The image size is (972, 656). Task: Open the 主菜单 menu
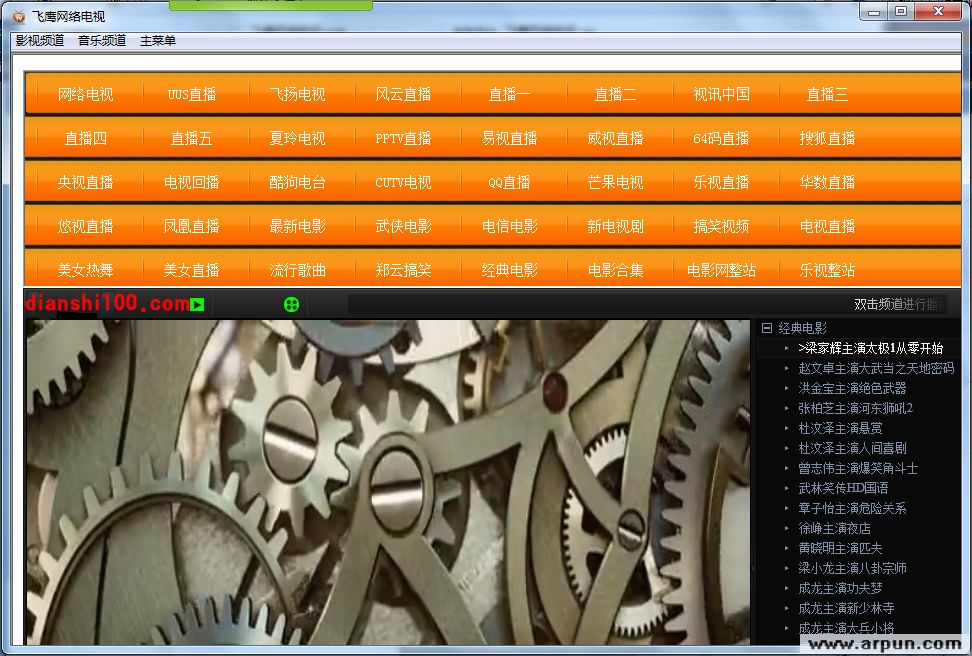[x=157, y=41]
